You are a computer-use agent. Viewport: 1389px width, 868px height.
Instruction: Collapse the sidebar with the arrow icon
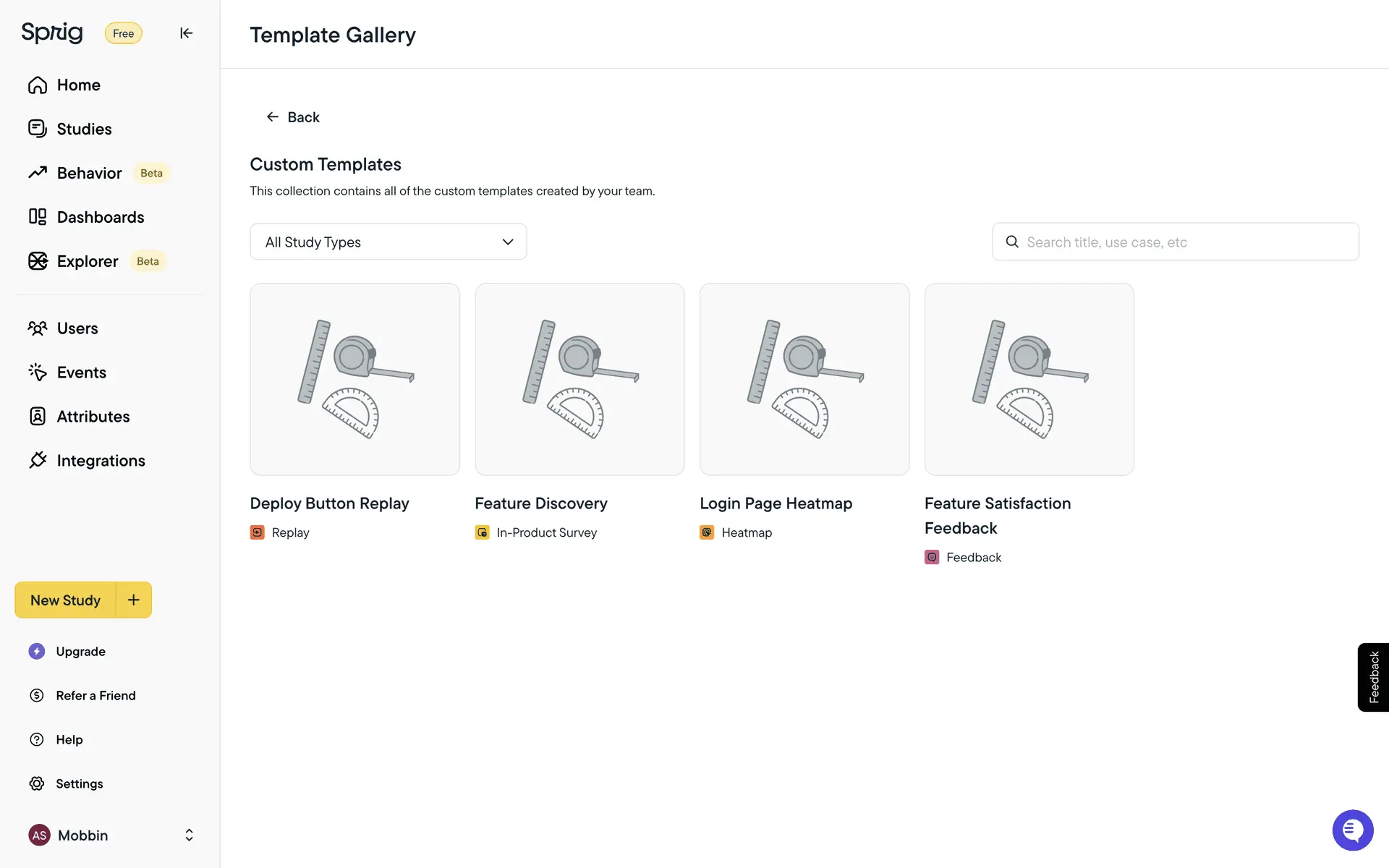186,33
